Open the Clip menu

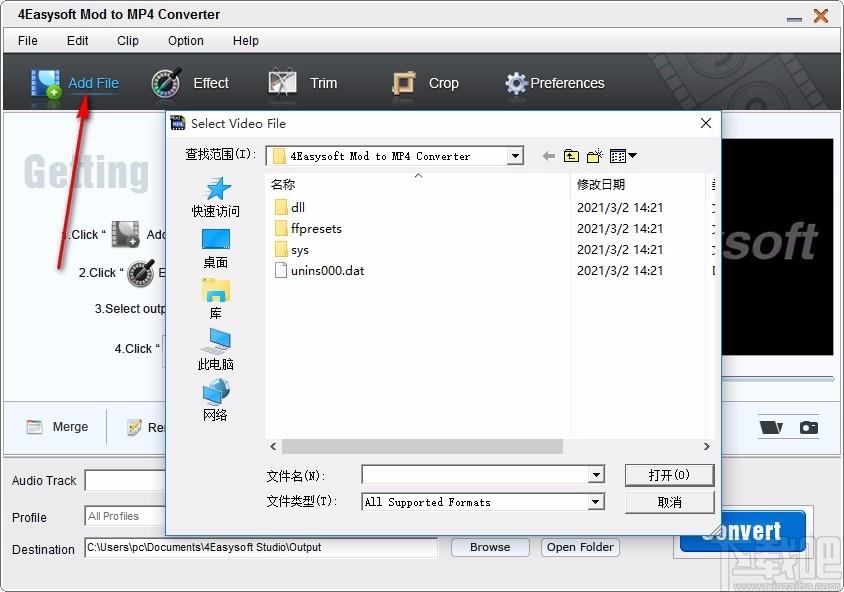pos(128,41)
